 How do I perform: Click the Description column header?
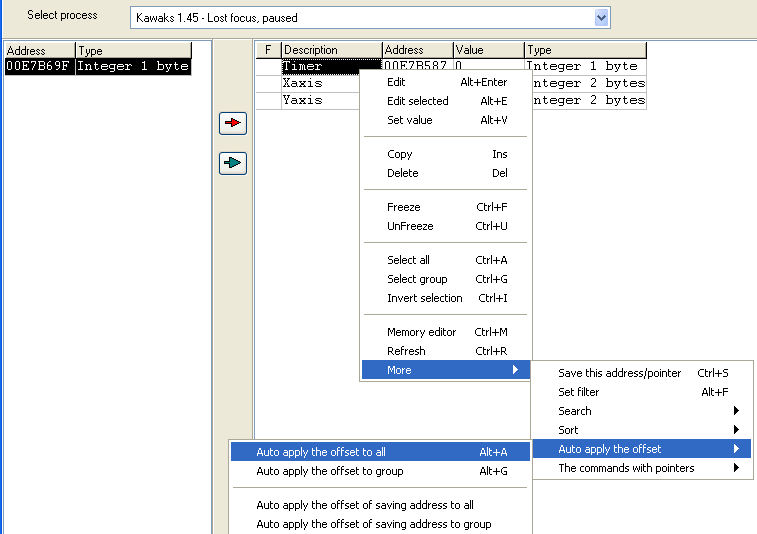tap(332, 50)
